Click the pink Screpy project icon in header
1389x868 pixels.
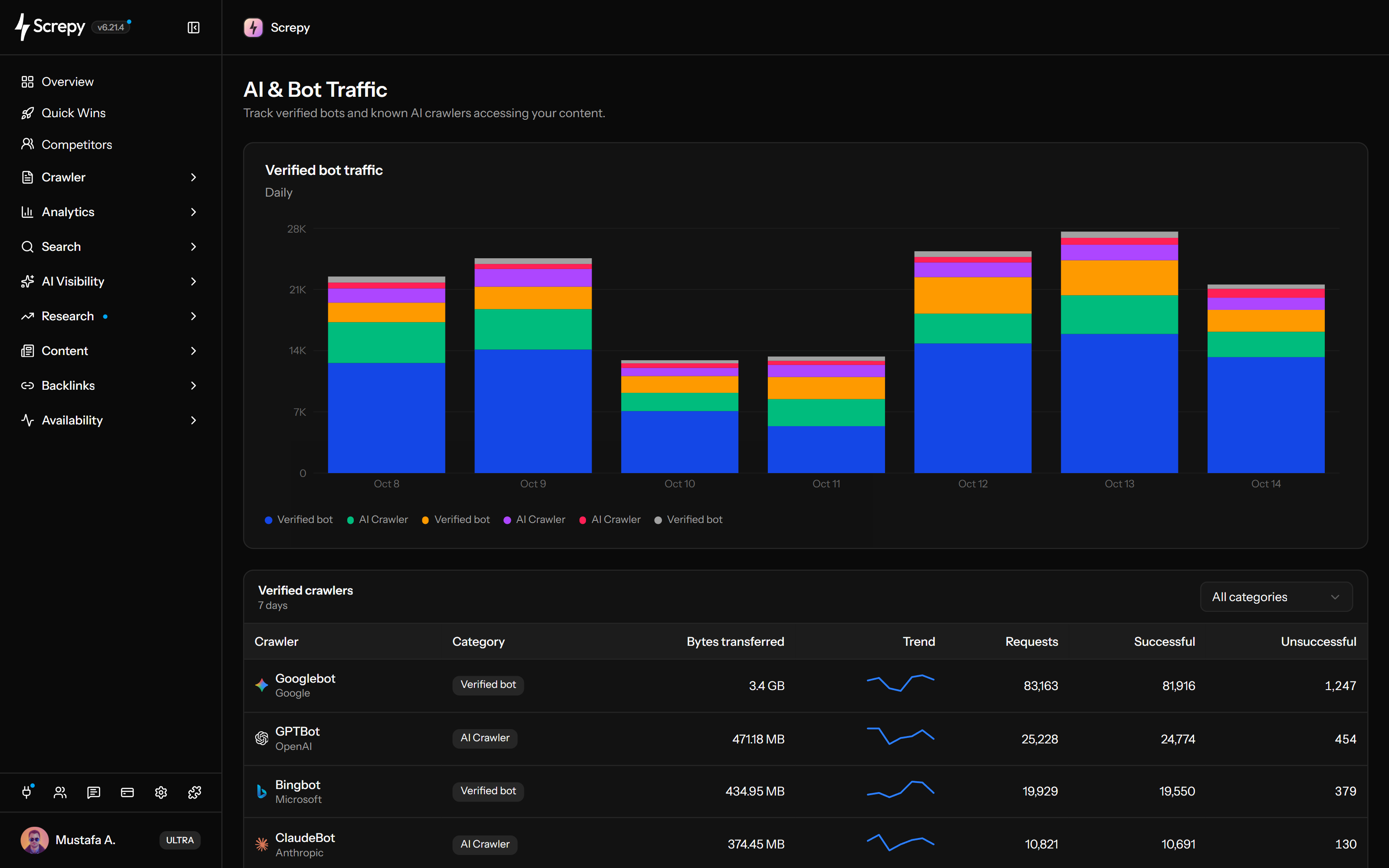(x=253, y=27)
